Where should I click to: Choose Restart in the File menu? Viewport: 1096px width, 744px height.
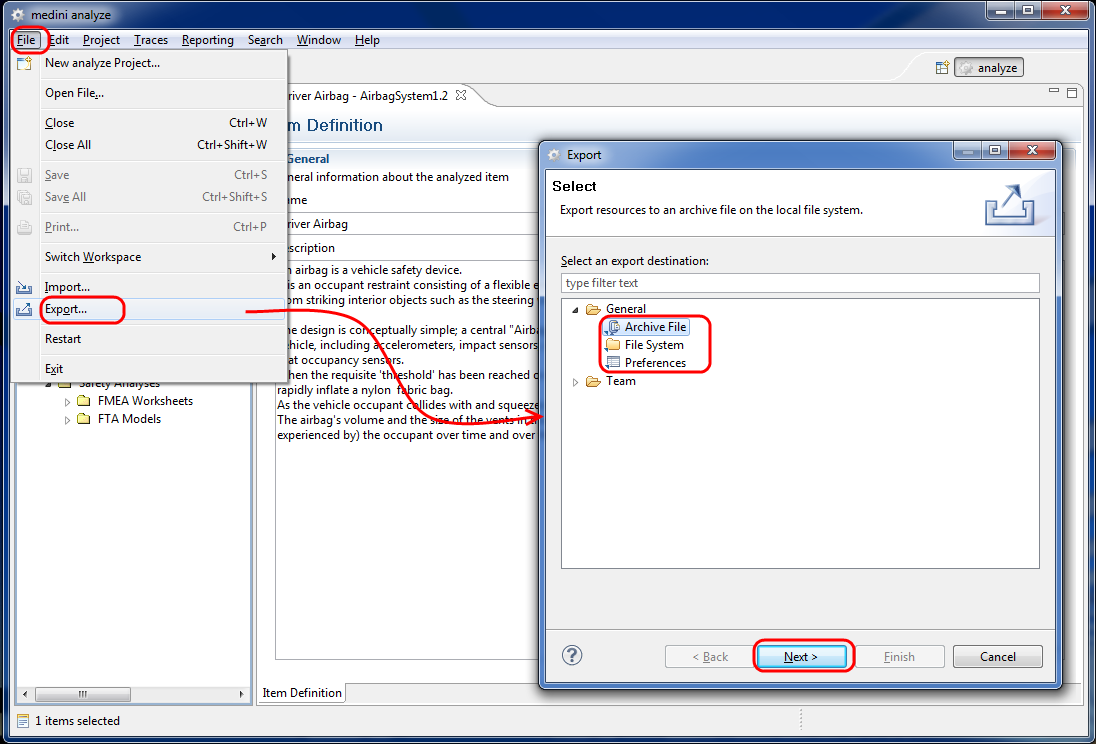(x=150, y=339)
